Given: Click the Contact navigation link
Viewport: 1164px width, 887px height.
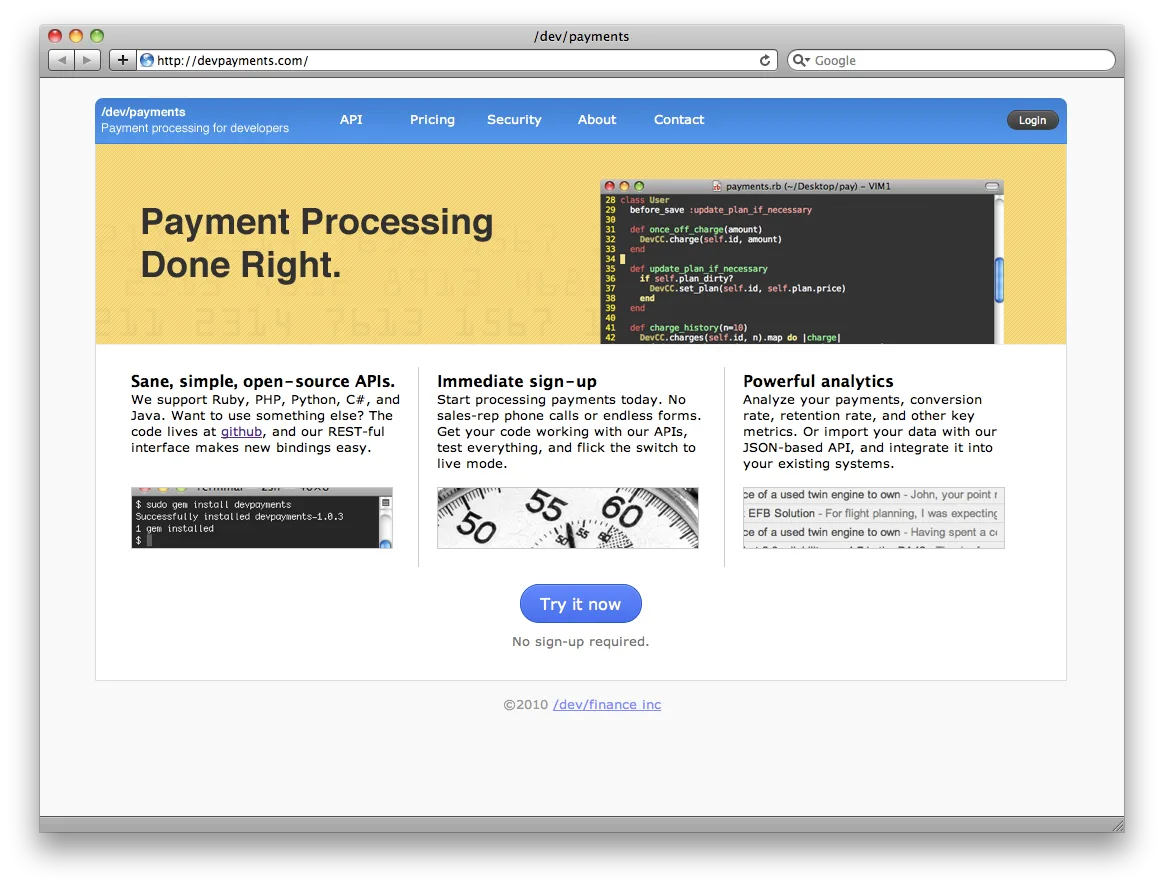Looking at the screenshot, I should click(x=679, y=119).
